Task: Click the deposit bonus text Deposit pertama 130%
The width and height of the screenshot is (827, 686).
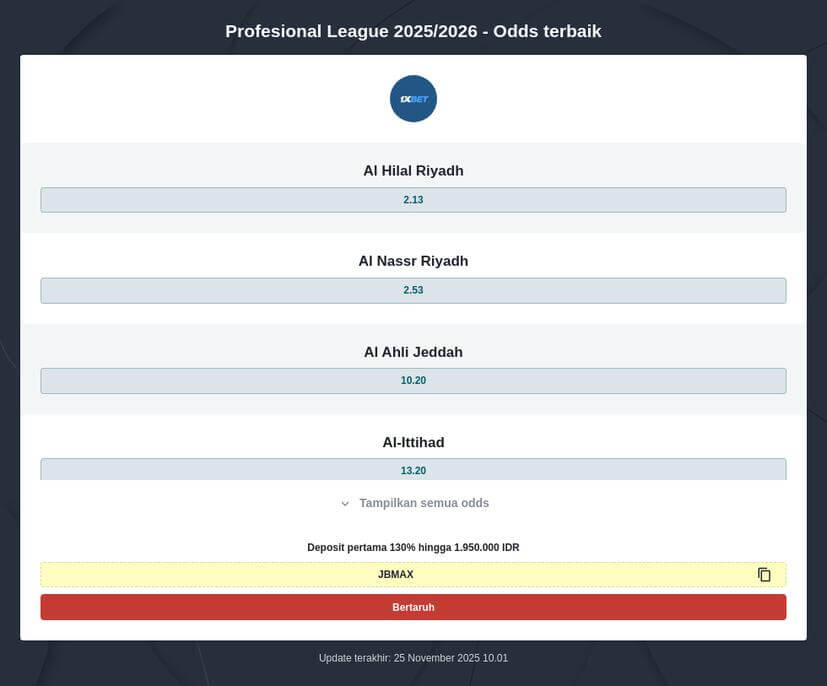Action: point(413,547)
